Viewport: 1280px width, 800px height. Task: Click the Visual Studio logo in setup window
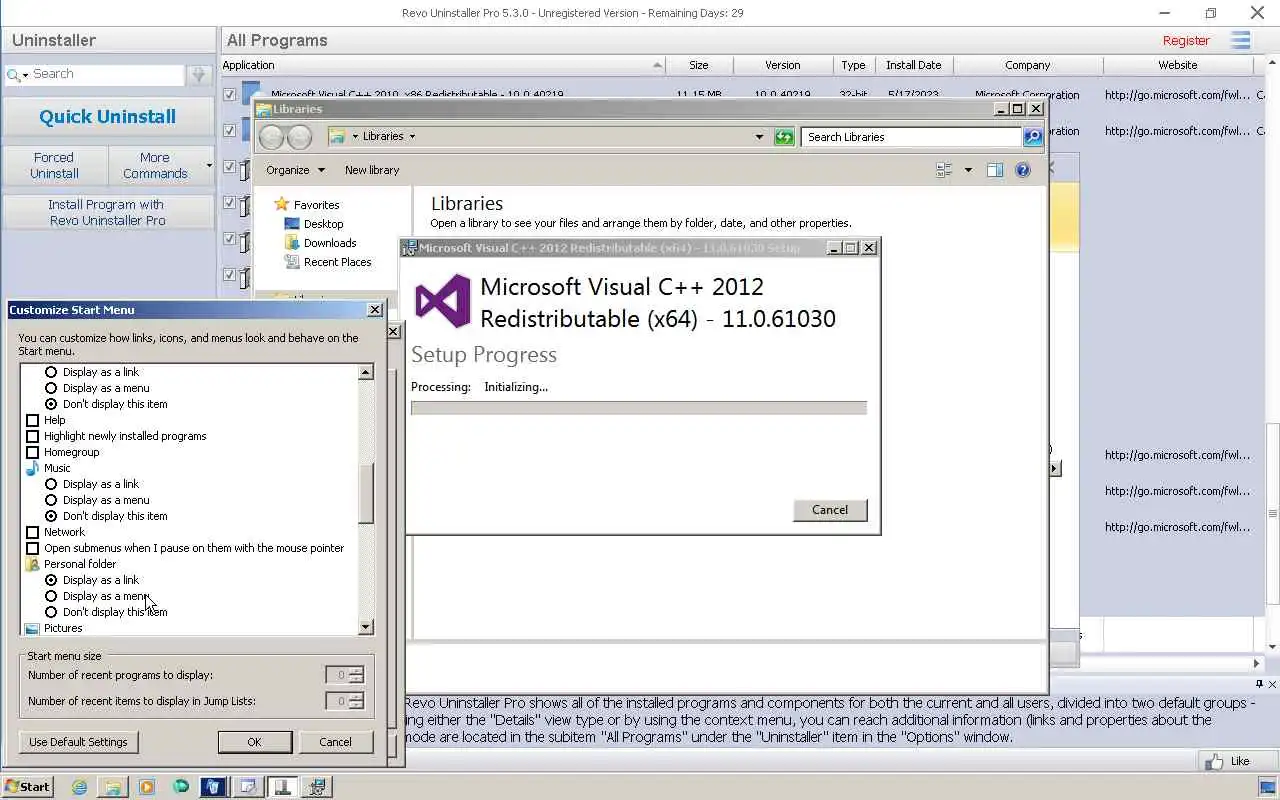[x=442, y=301]
